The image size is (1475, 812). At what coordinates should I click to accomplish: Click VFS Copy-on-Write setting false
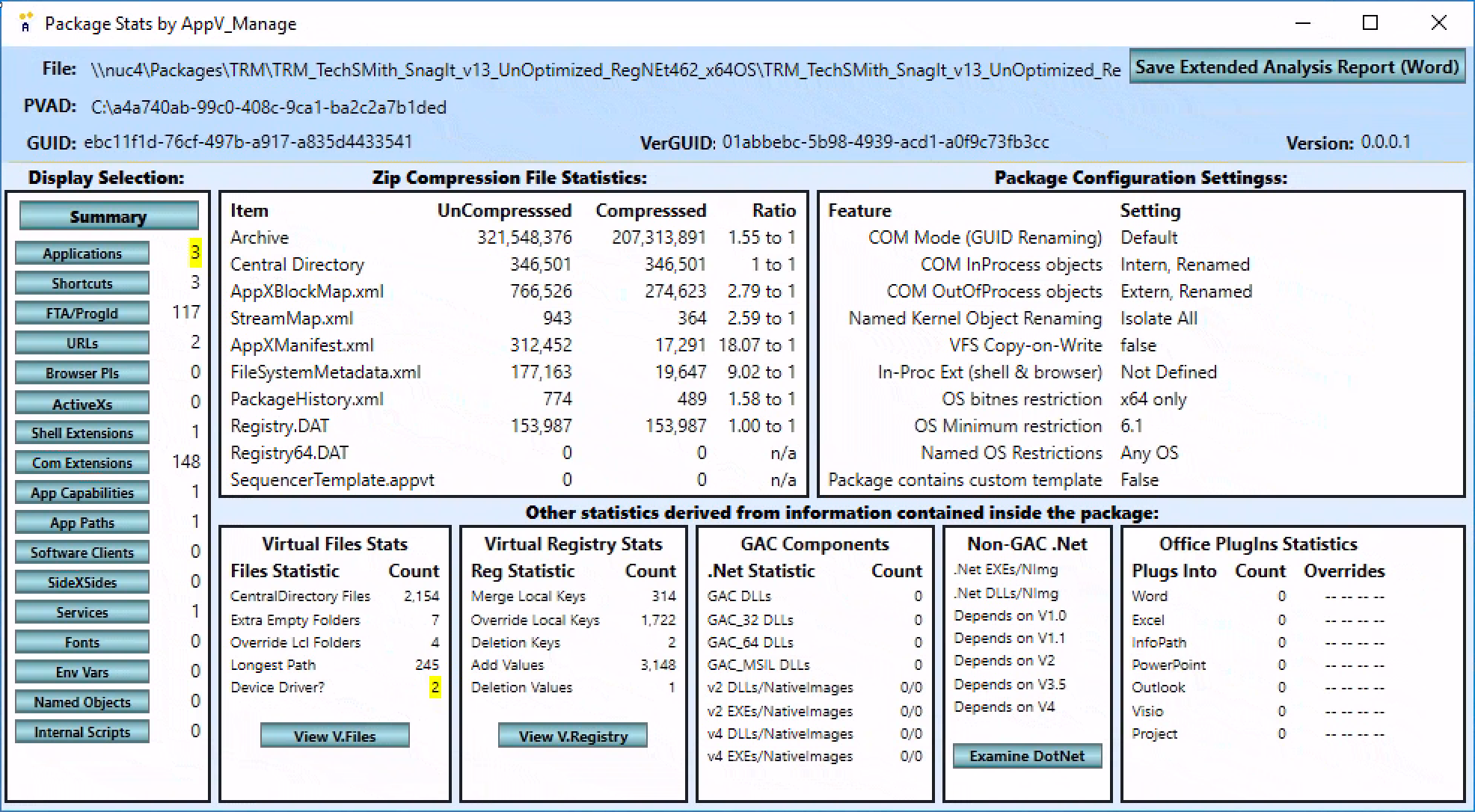[1138, 345]
